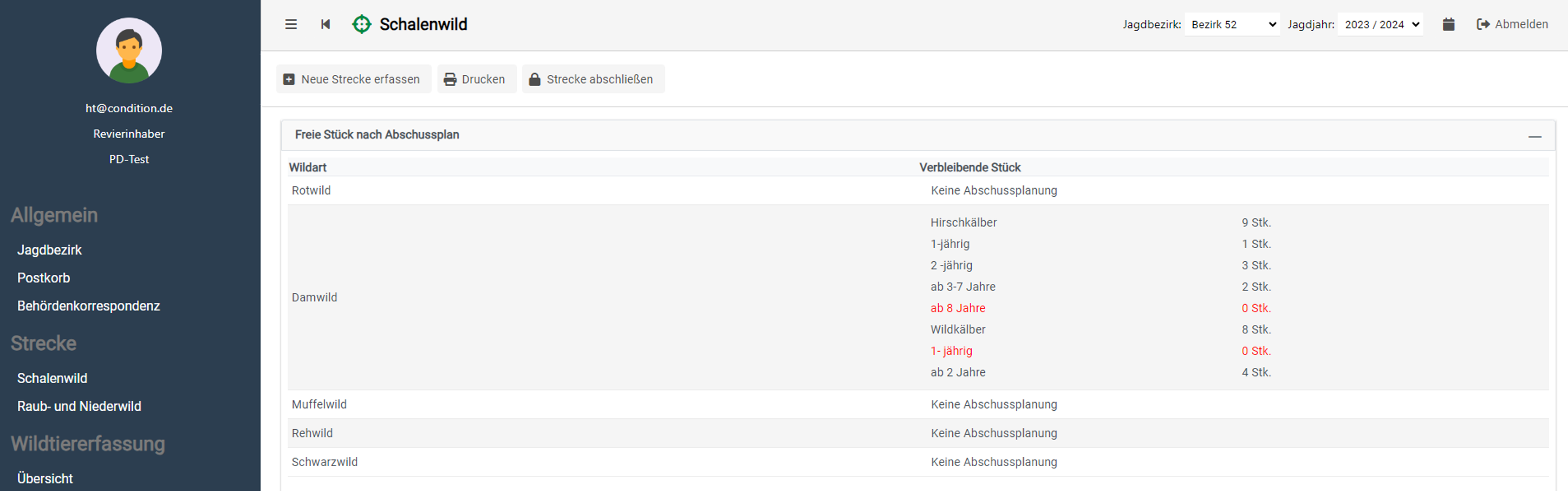Open the Jagdjahr dropdown showing 2023 / 2024
Image resolution: width=1568 pixels, height=491 pixels.
[1380, 24]
